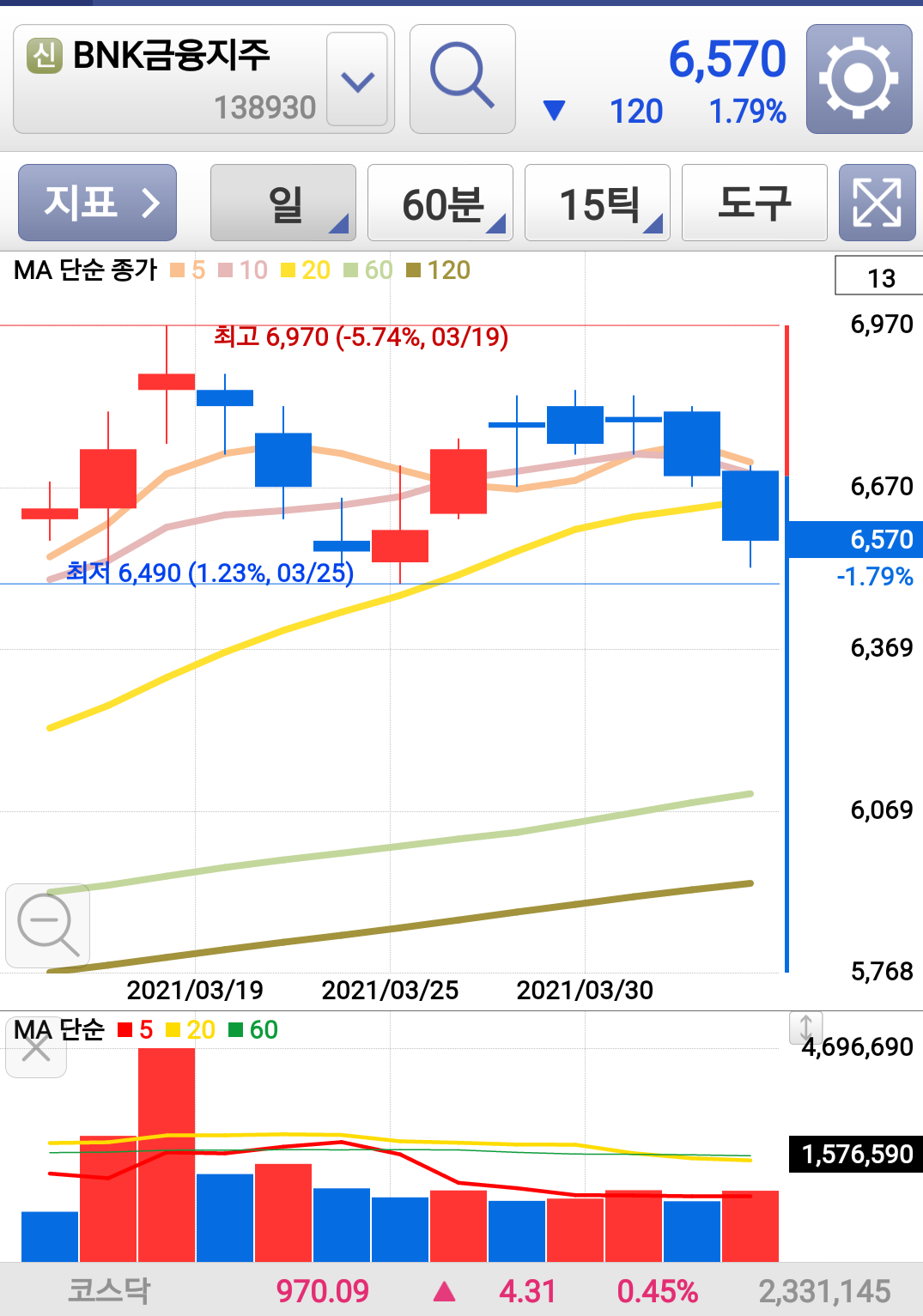Viewport: 923px width, 1316px height.
Task: Expand the stock selector dropdown arrow
Action: pos(357,80)
